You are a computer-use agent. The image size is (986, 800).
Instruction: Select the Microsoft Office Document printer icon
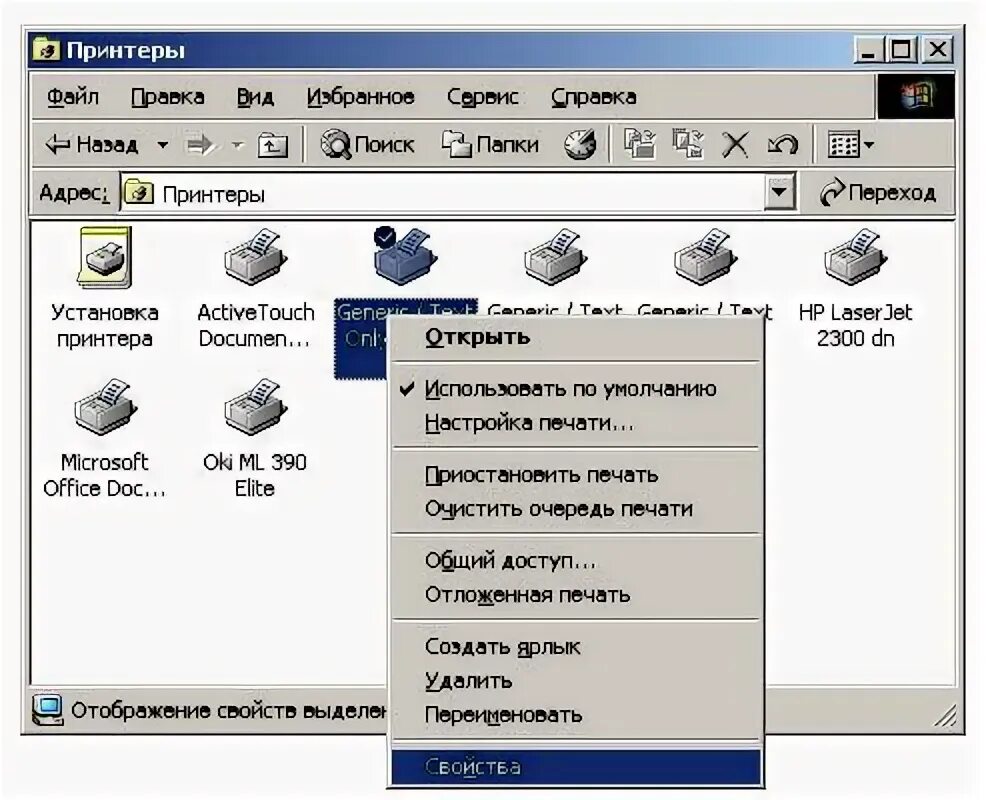pos(105,407)
